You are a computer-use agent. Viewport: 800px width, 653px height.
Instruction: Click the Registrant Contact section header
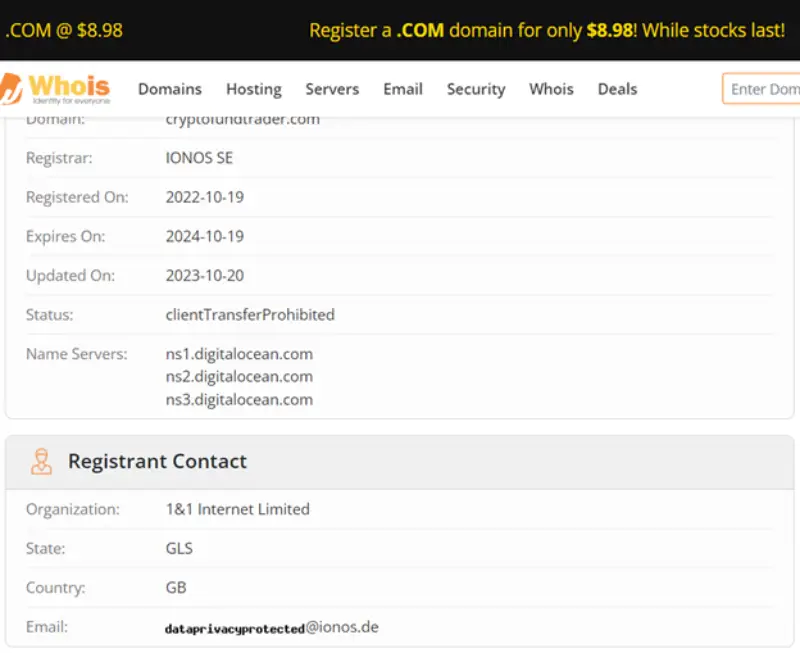pyautogui.click(x=157, y=461)
